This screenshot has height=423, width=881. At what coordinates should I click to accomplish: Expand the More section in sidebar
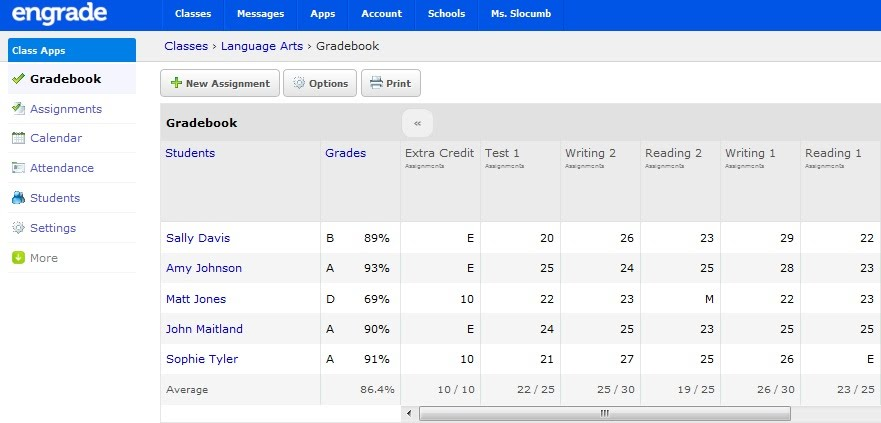[44, 258]
